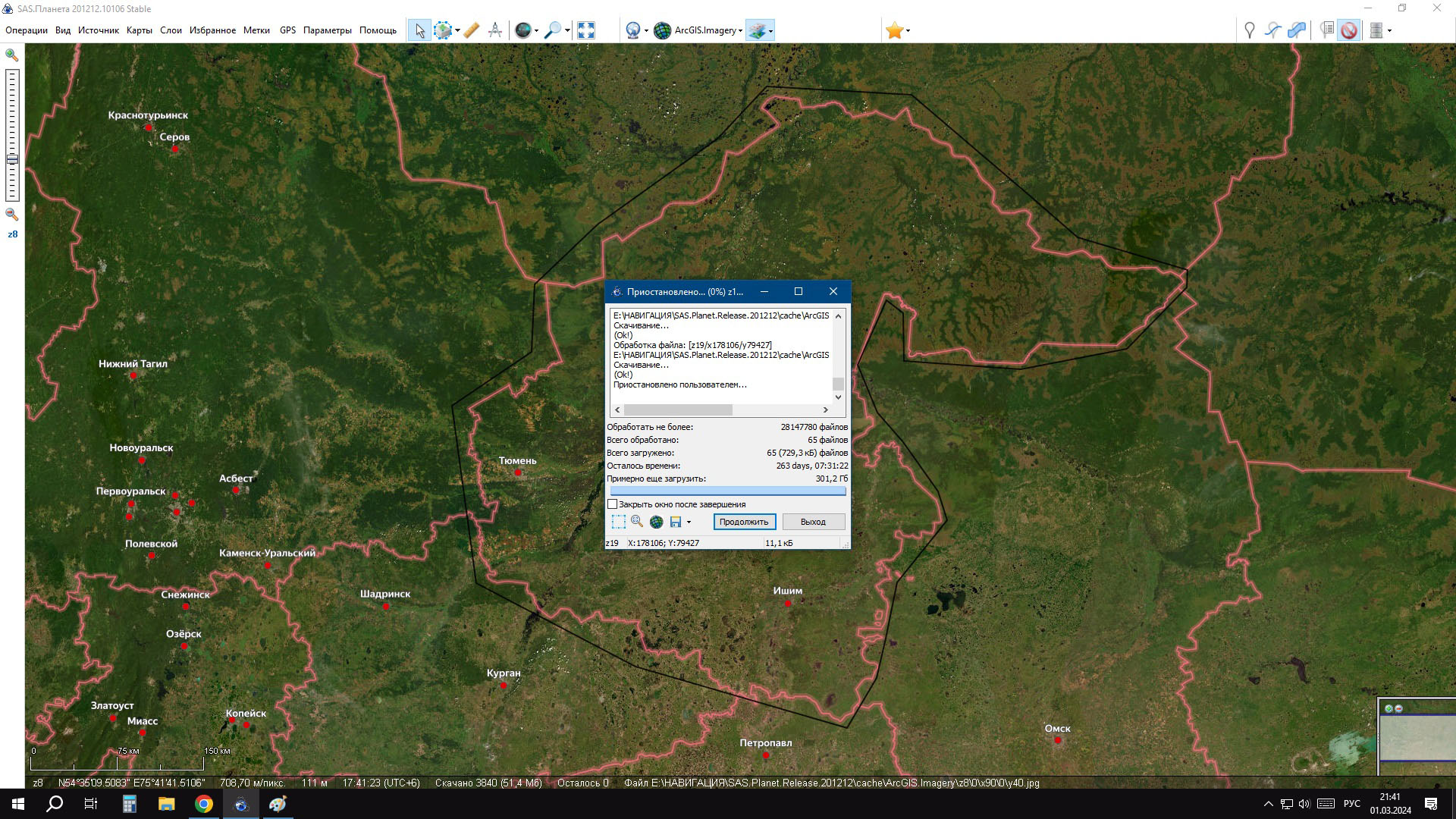
Task: Click the 'Продолжить' button
Action: click(x=744, y=522)
